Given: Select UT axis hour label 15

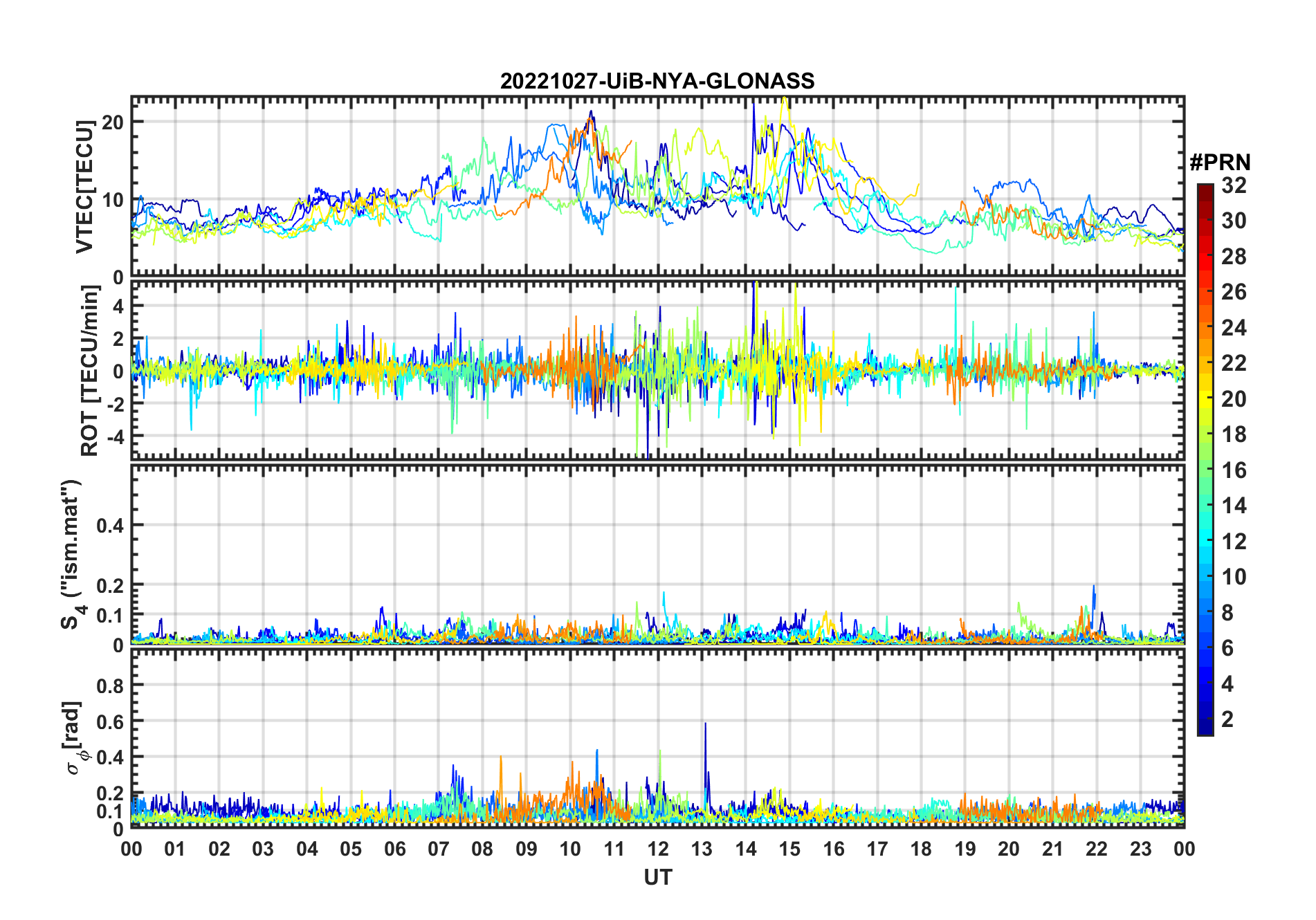Looking at the screenshot, I should pos(789,849).
